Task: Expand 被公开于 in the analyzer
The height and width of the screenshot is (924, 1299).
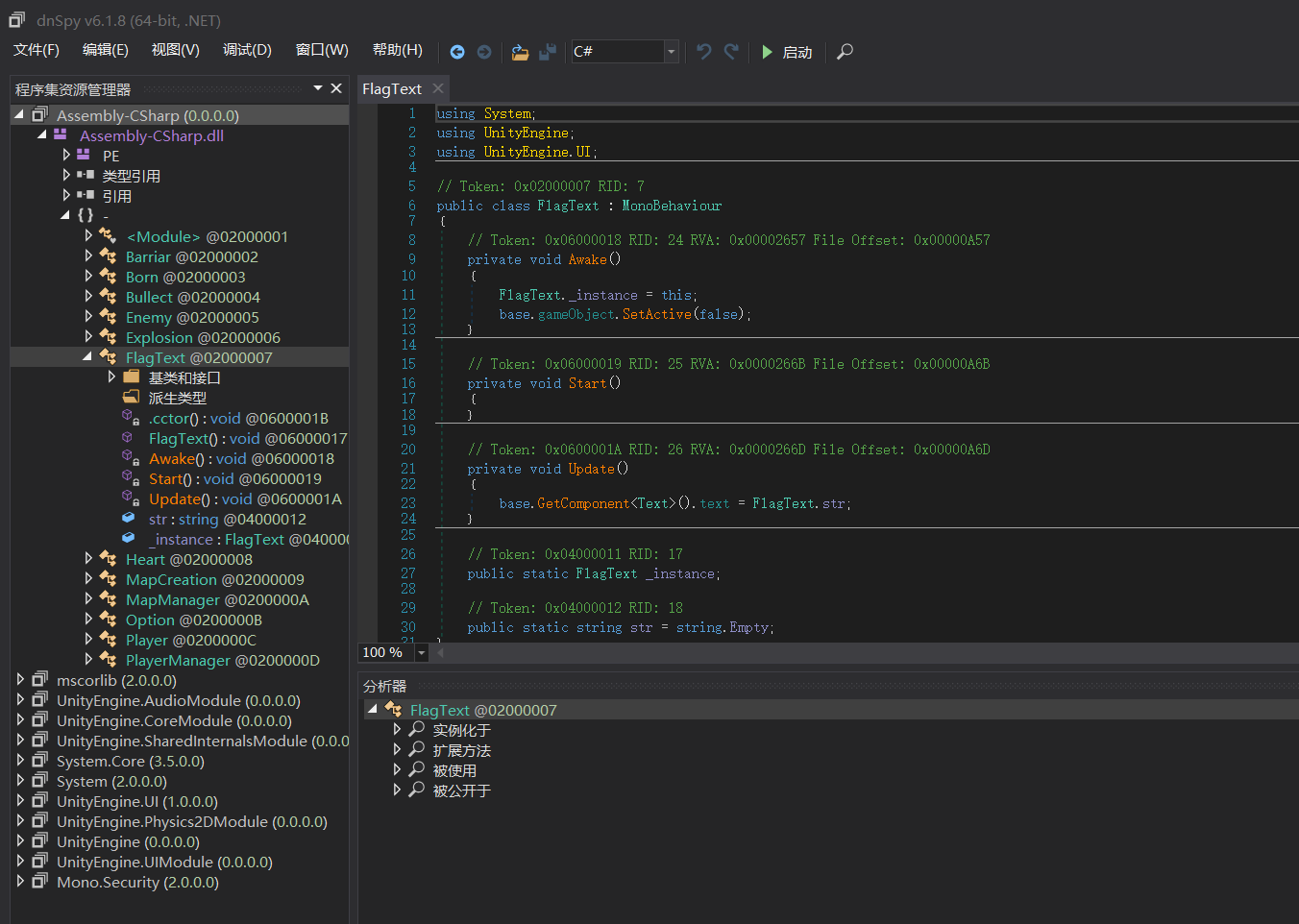Action: click(x=397, y=790)
